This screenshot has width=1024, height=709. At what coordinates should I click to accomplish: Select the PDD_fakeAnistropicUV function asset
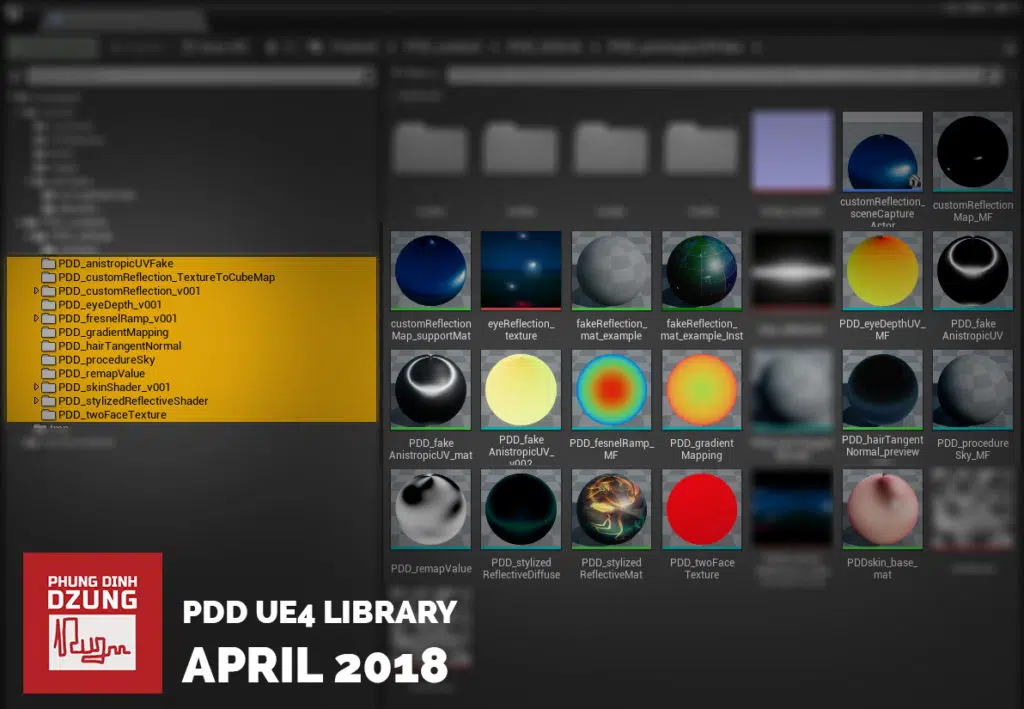(972, 270)
